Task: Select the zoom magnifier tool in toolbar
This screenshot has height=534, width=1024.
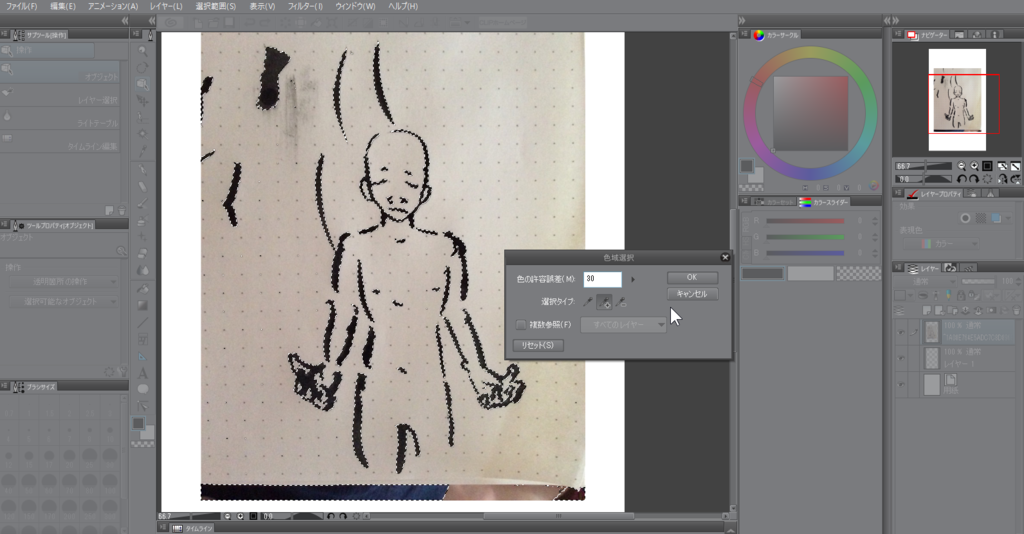Action: 142,51
